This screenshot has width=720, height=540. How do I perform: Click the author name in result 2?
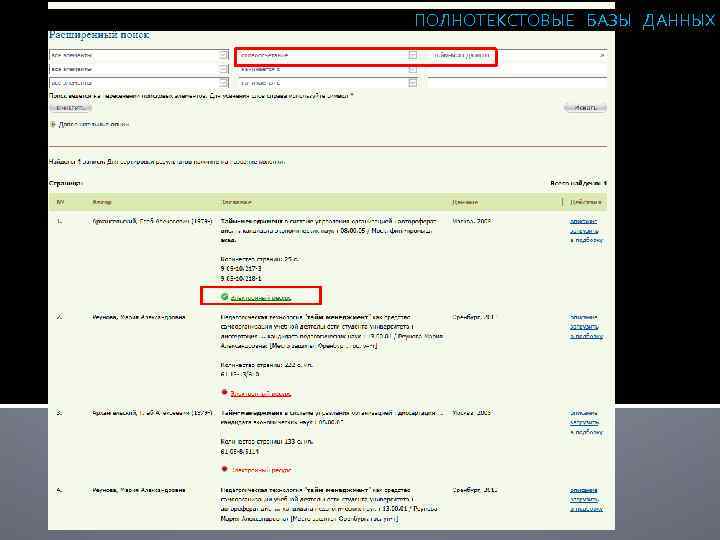(x=139, y=317)
